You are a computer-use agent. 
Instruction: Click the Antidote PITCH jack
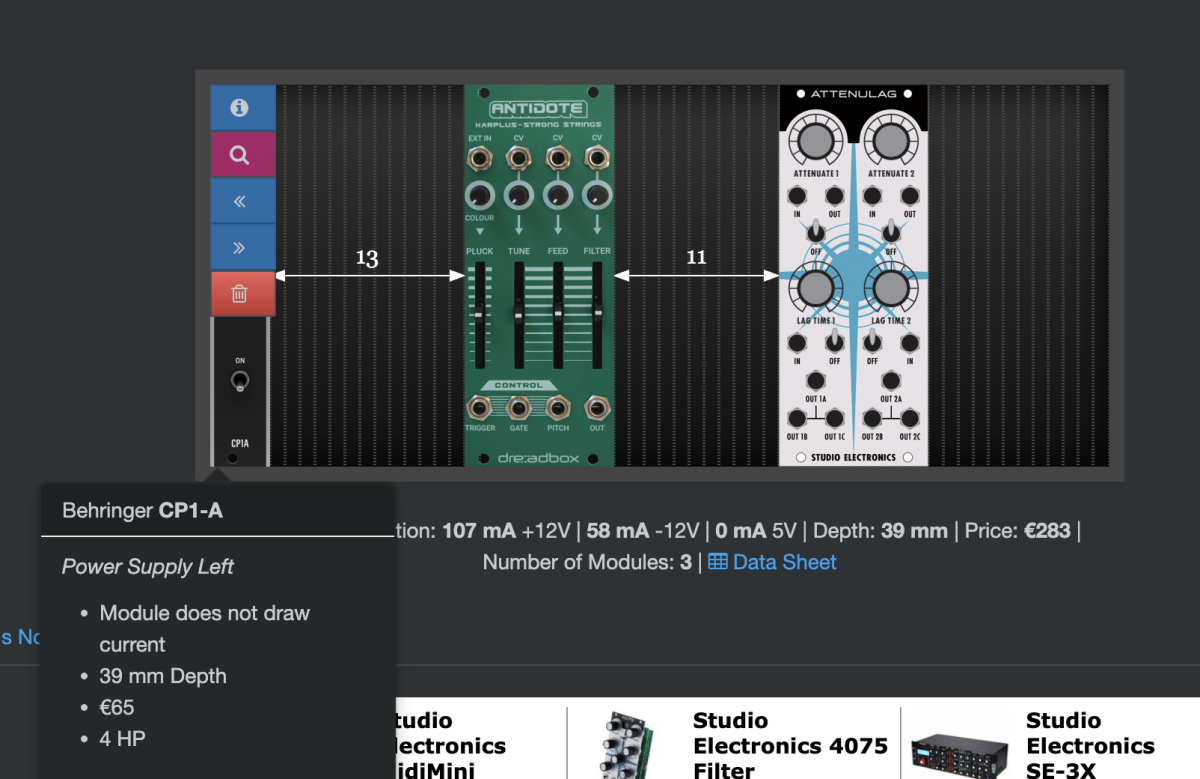[558, 407]
